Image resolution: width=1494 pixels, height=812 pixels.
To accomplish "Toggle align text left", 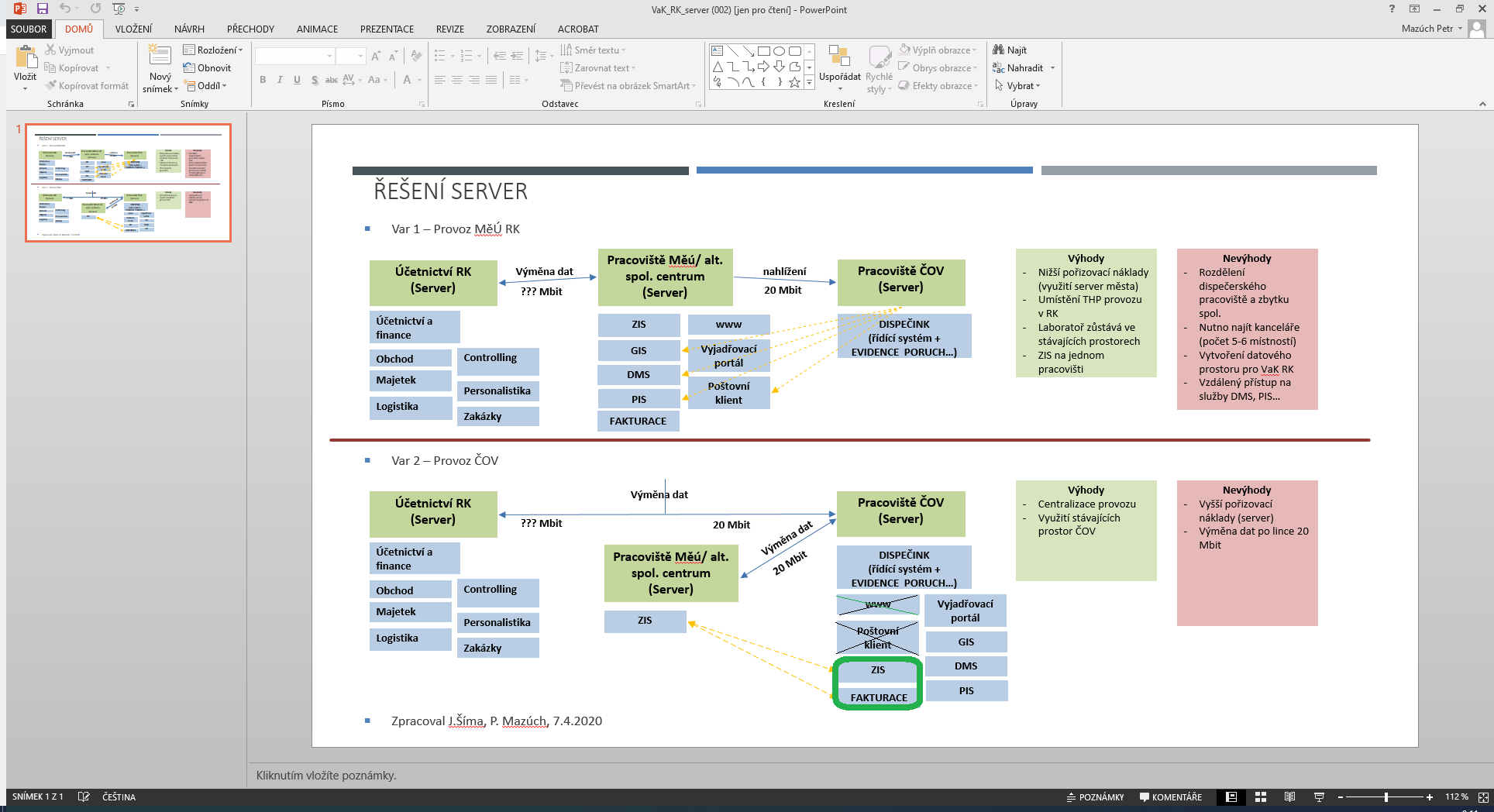I will pos(440,80).
